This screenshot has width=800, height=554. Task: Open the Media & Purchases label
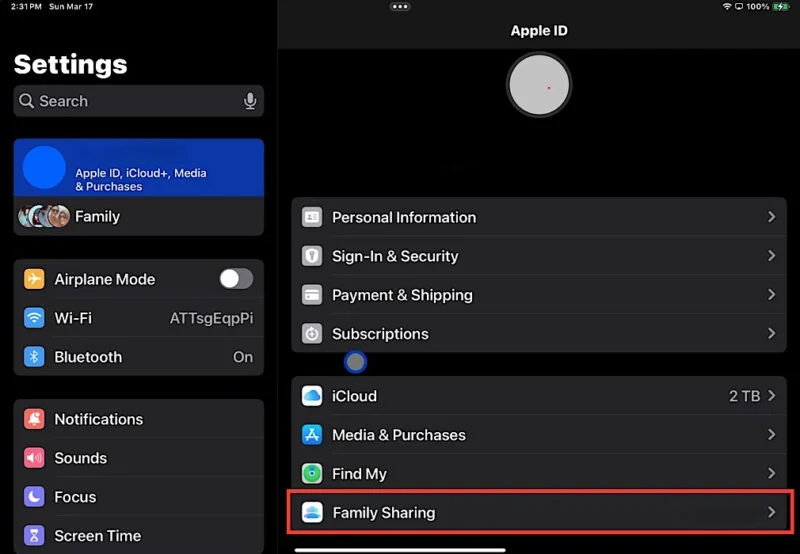(x=399, y=435)
